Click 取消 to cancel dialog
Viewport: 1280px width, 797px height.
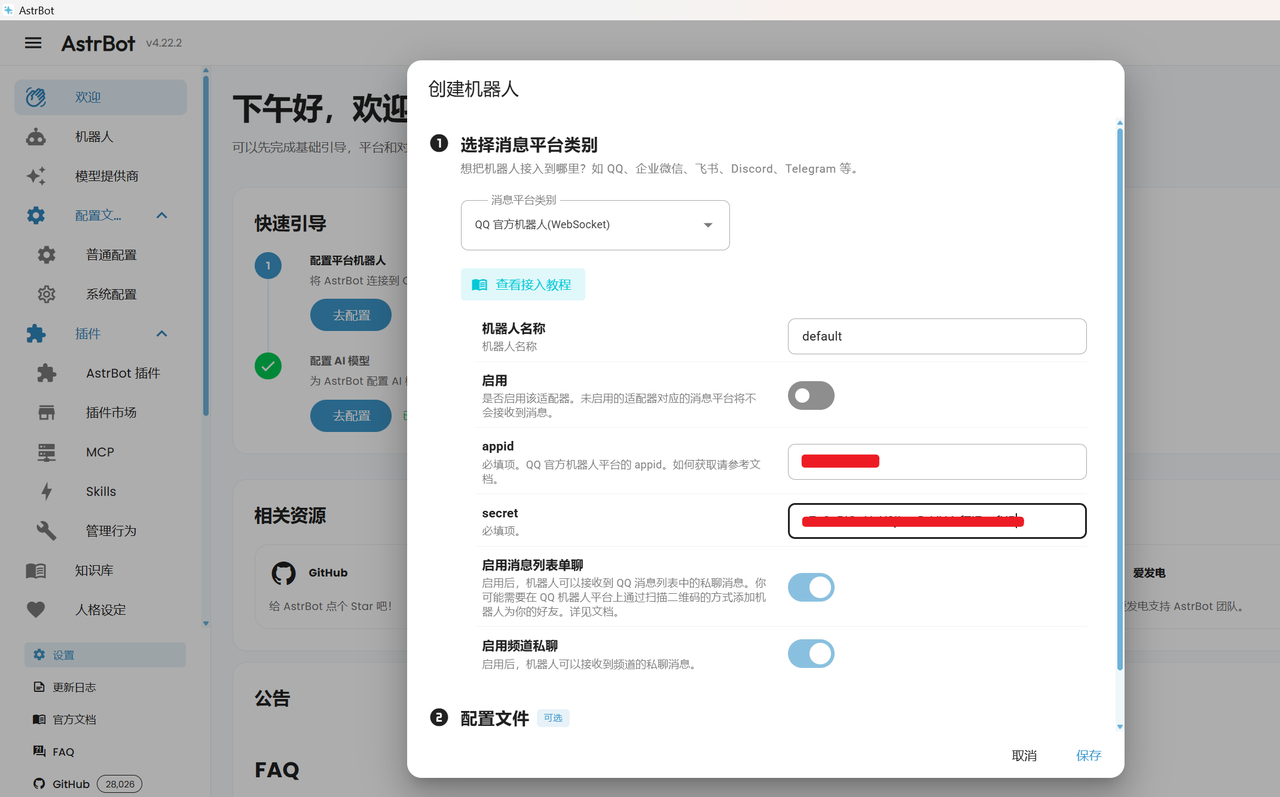click(1024, 756)
